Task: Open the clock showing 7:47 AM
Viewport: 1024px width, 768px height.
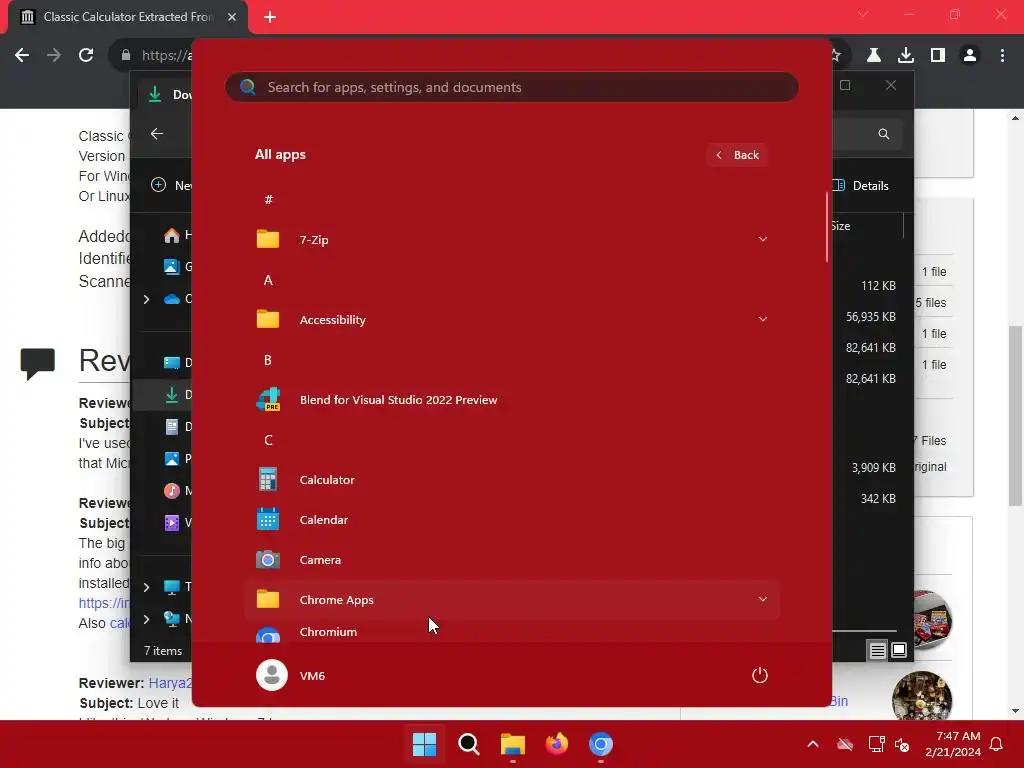Action: pos(953,744)
